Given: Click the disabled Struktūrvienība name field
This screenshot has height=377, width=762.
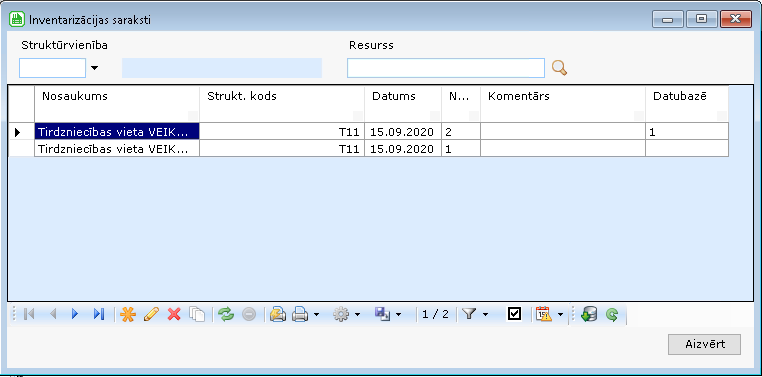Looking at the screenshot, I should [222, 68].
